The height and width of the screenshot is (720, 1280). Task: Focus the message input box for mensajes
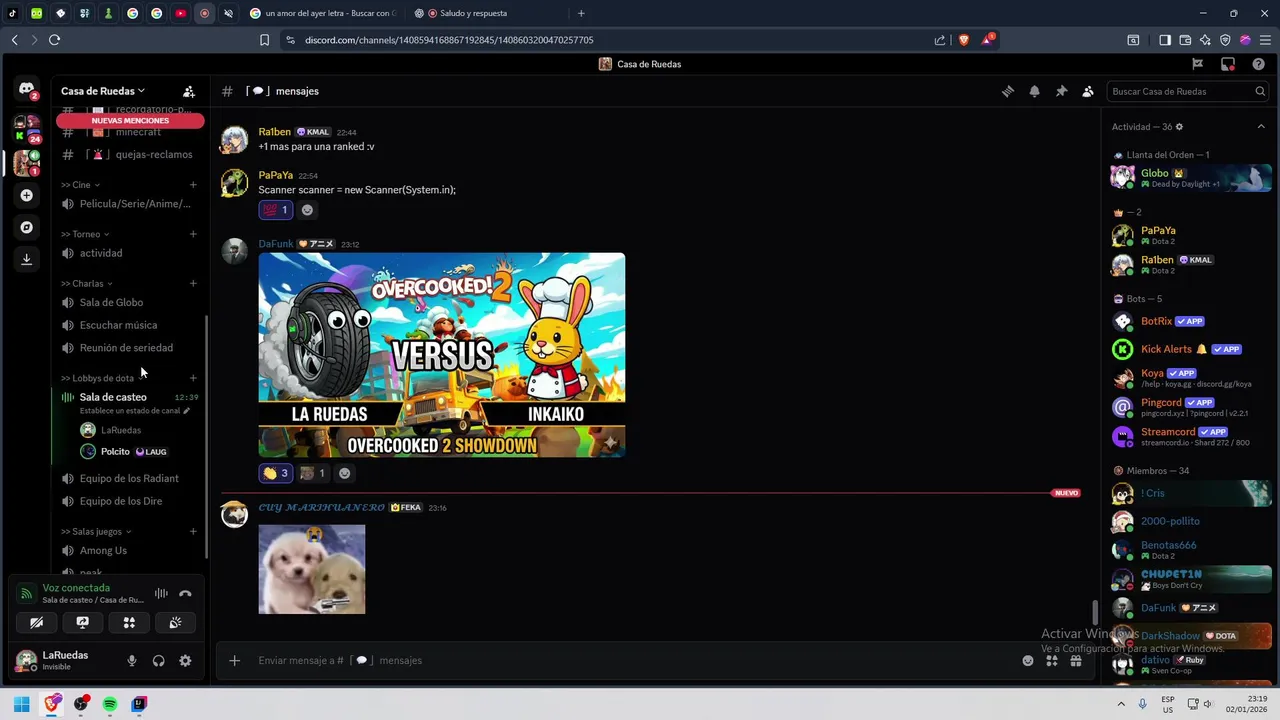[630, 660]
